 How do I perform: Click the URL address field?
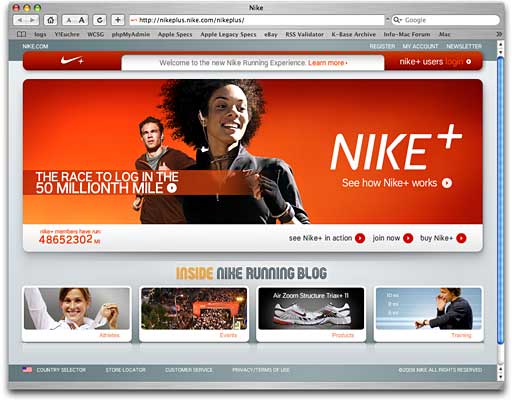[257, 20]
